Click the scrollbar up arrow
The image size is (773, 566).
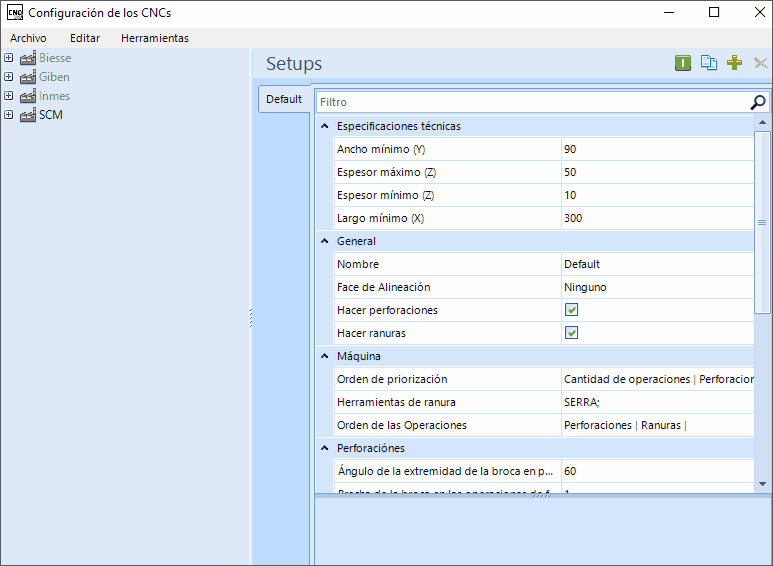click(x=763, y=122)
